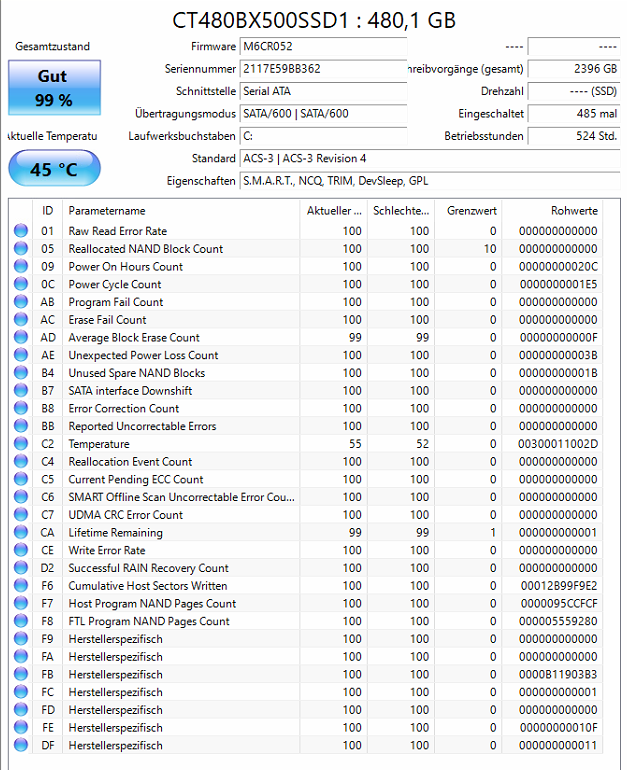Viewport: 628px width, 770px height.
Task: Click the Eigenschaften field listing S.M.A.R.T. features
Action: [x=430, y=181]
